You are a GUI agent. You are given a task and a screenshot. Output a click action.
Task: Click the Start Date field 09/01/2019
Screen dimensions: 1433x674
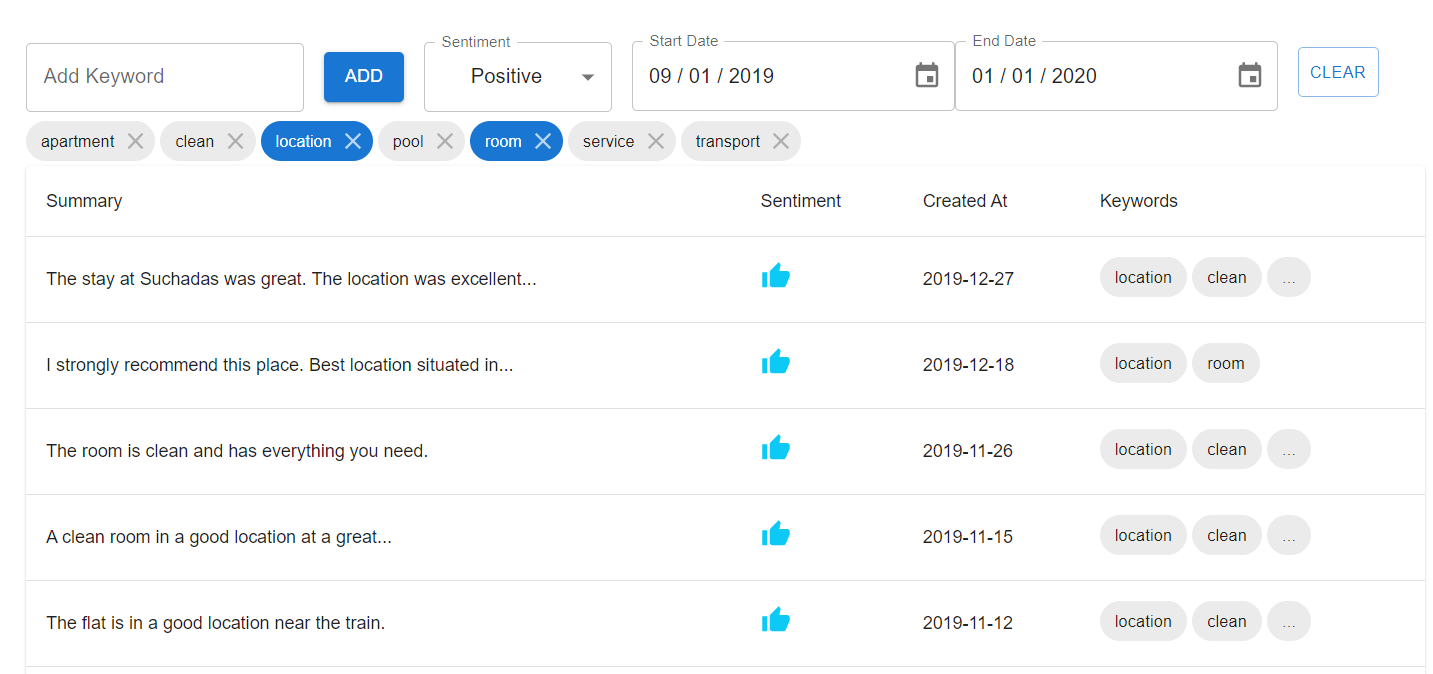pos(793,76)
